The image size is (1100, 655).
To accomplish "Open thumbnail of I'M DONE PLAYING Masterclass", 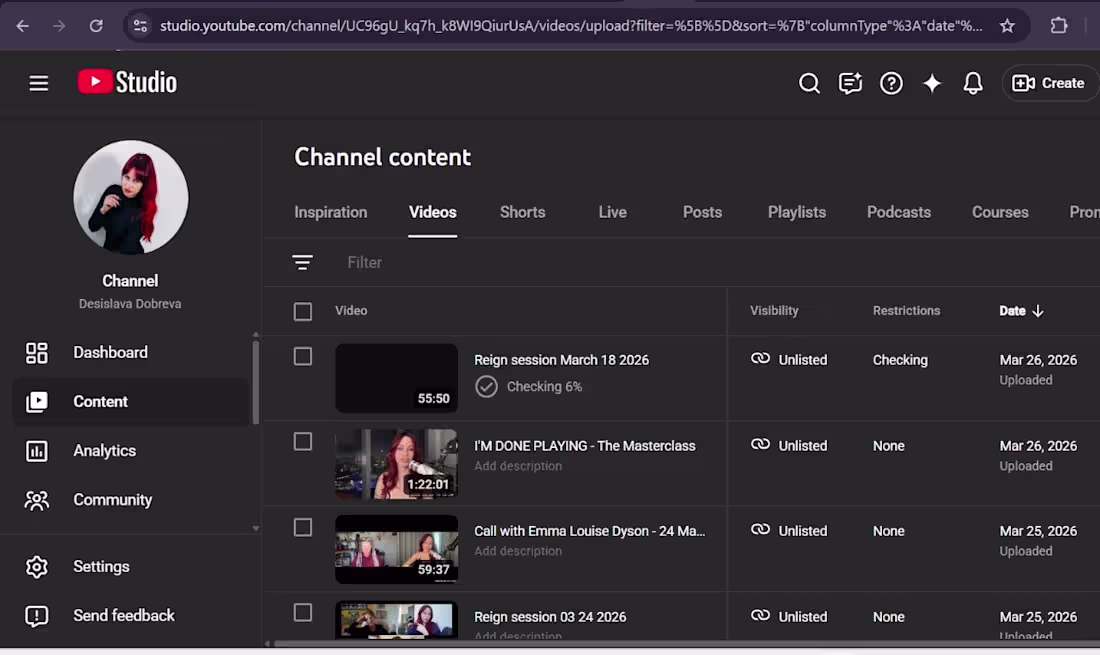I will click(x=396, y=464).
